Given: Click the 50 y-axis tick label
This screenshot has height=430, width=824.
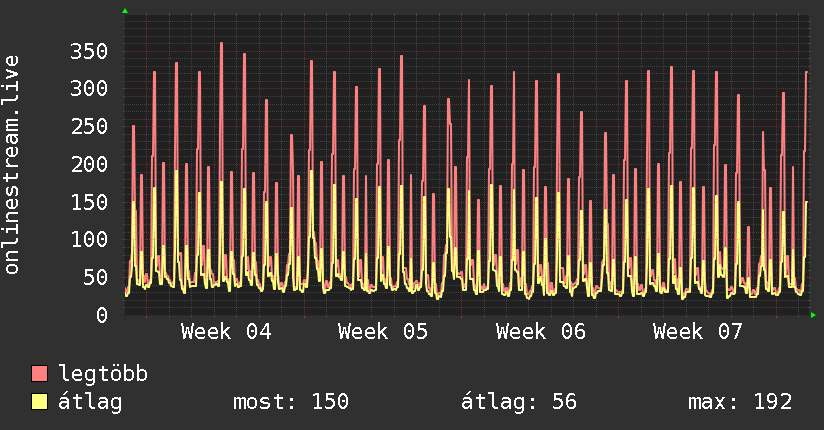Looking at the screenshot, I should pyautogui.click(x=96, y=277).
